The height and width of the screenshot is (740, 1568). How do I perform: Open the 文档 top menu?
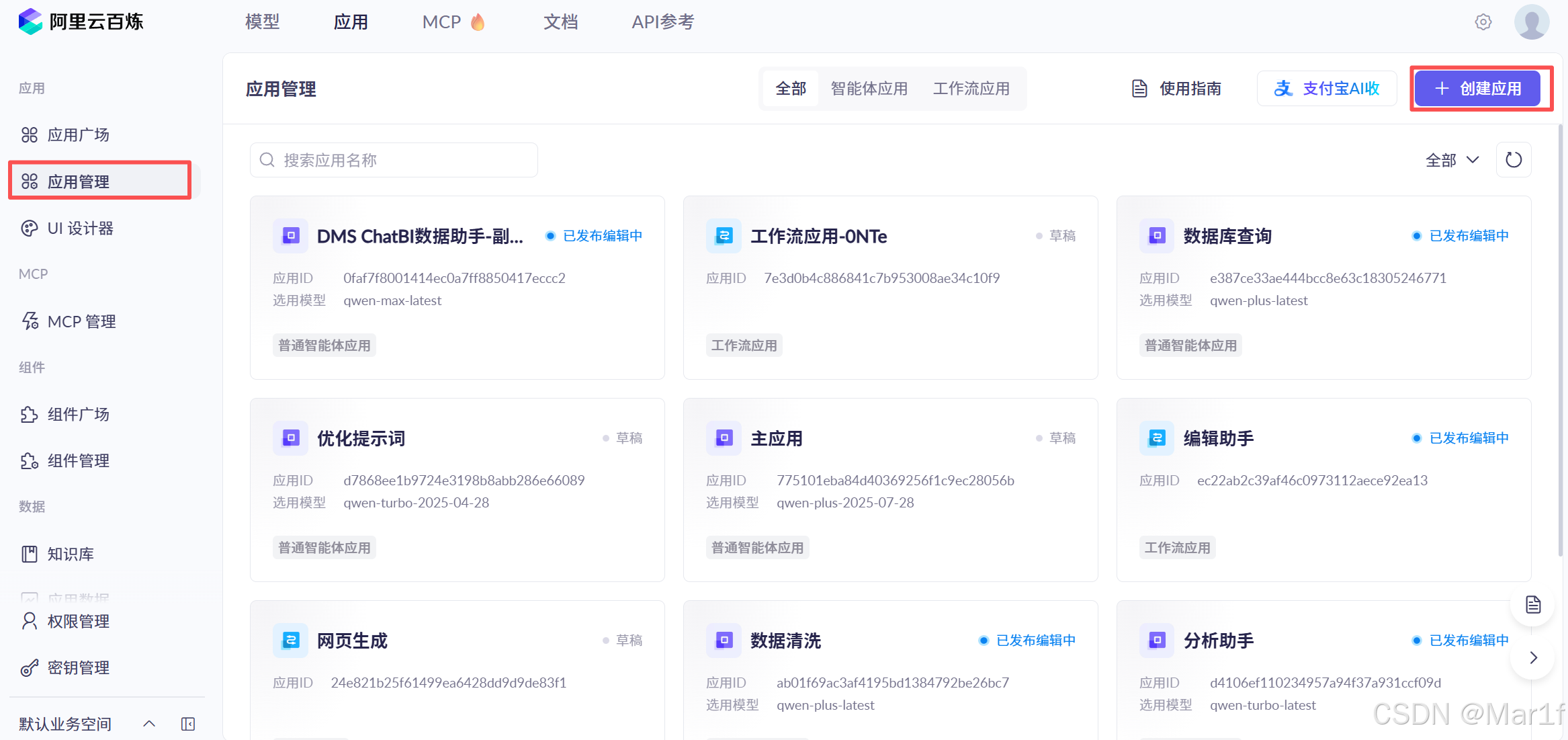click(560, 22)
